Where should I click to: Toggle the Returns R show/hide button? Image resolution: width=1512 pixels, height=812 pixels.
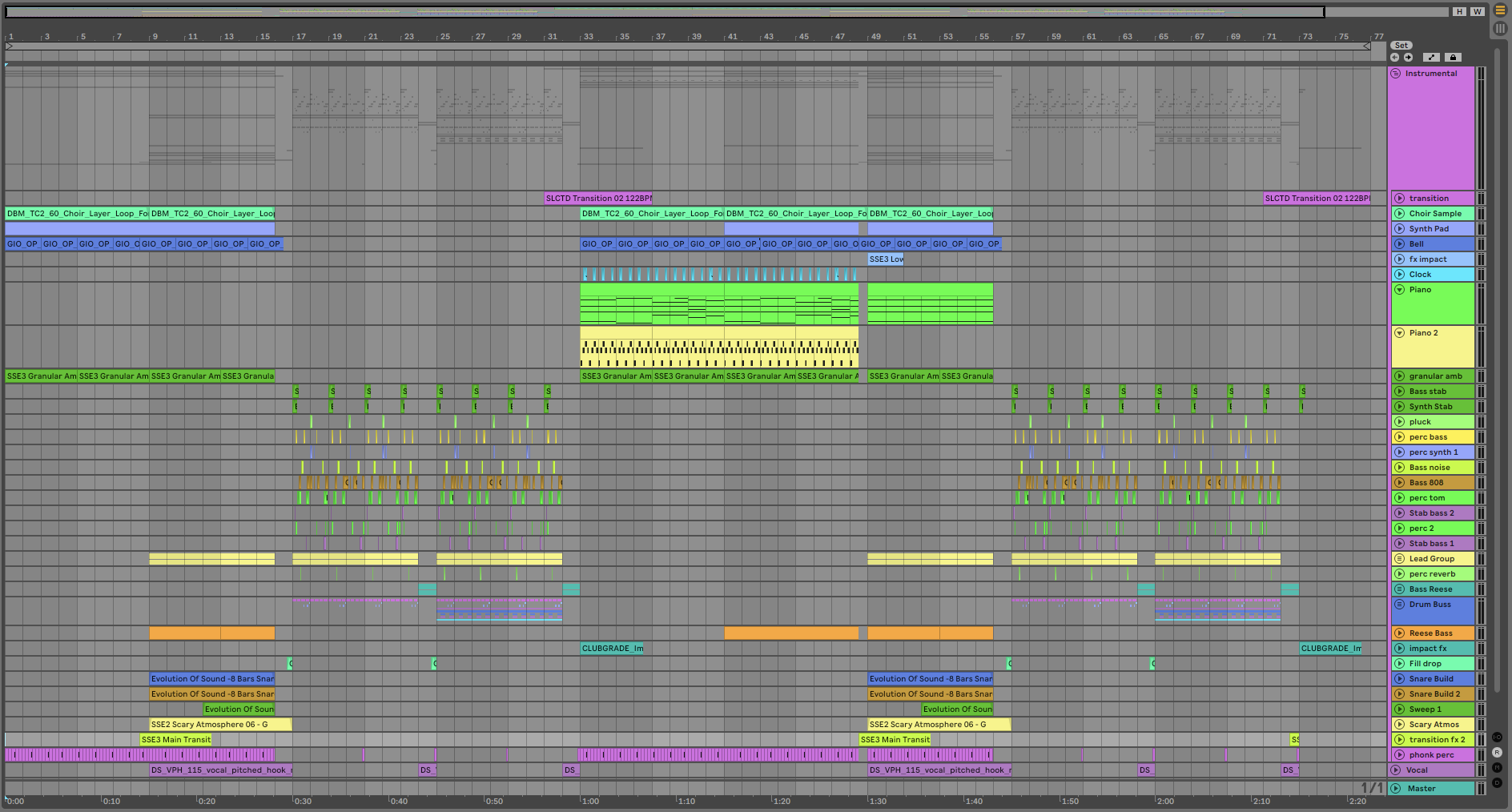[x=1497, y=753]
